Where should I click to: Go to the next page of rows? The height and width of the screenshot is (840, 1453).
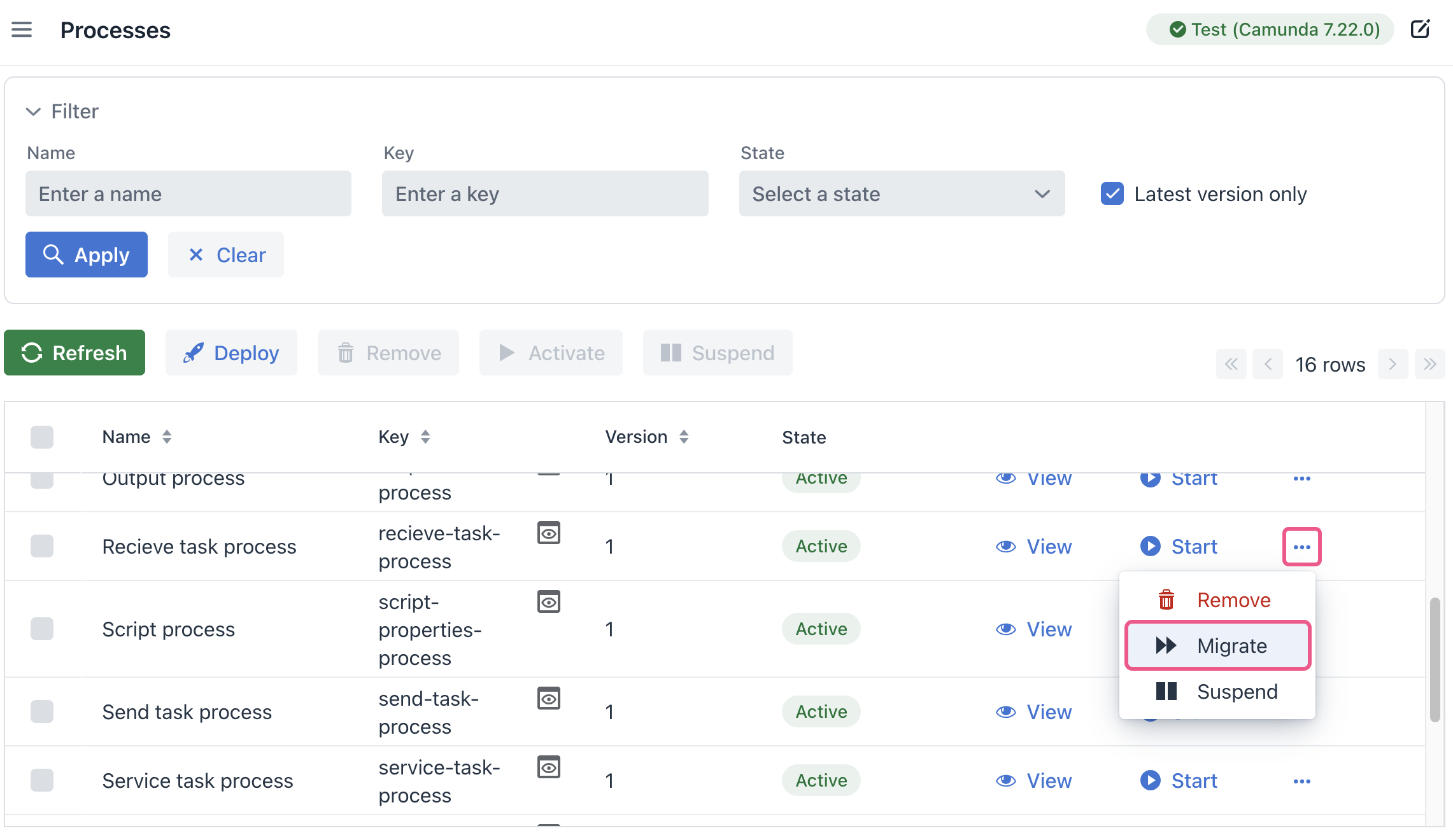[1393, 364]
